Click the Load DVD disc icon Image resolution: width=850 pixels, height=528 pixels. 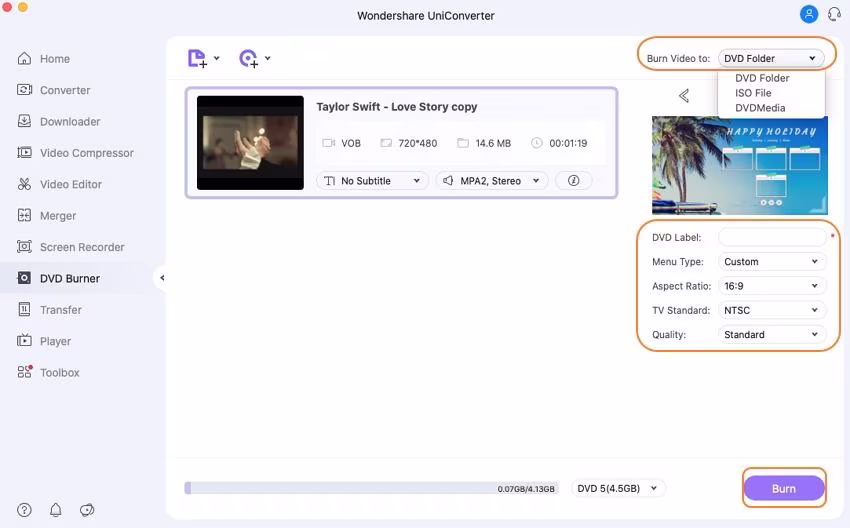click(x=248, y=59)
